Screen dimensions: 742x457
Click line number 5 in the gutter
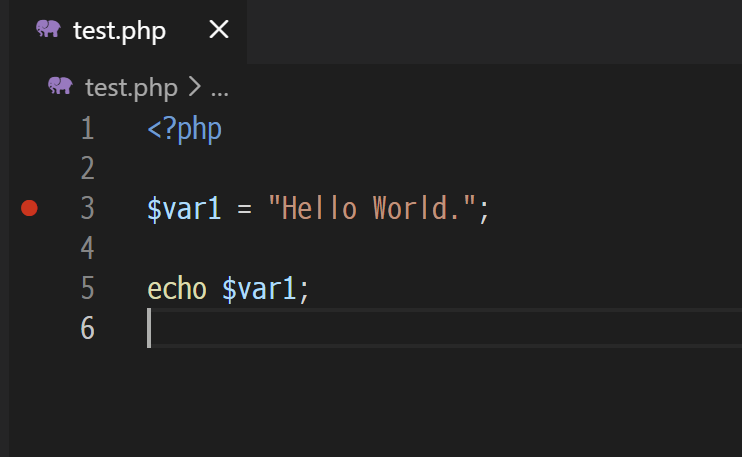(x=87, y=289)
